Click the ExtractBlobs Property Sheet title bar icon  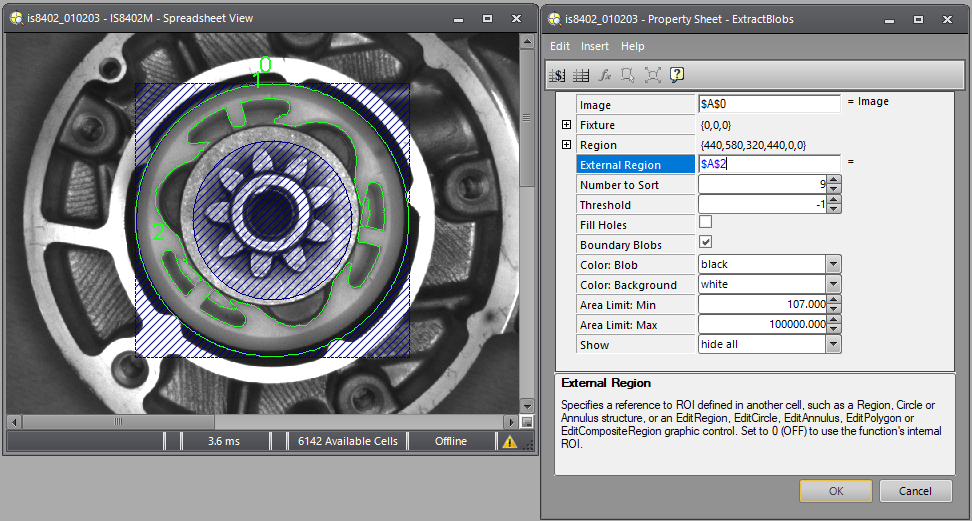point(554,18)
